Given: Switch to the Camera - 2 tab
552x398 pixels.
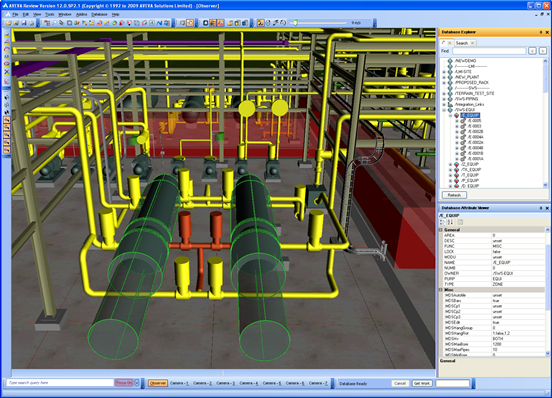Looking at the screenshot, I should [x=202, y=383].
